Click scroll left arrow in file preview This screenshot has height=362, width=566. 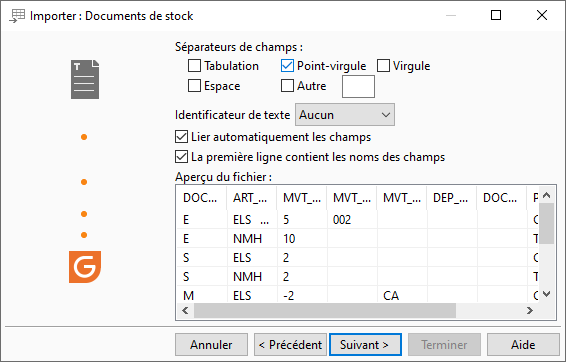[x=185, y=310]
